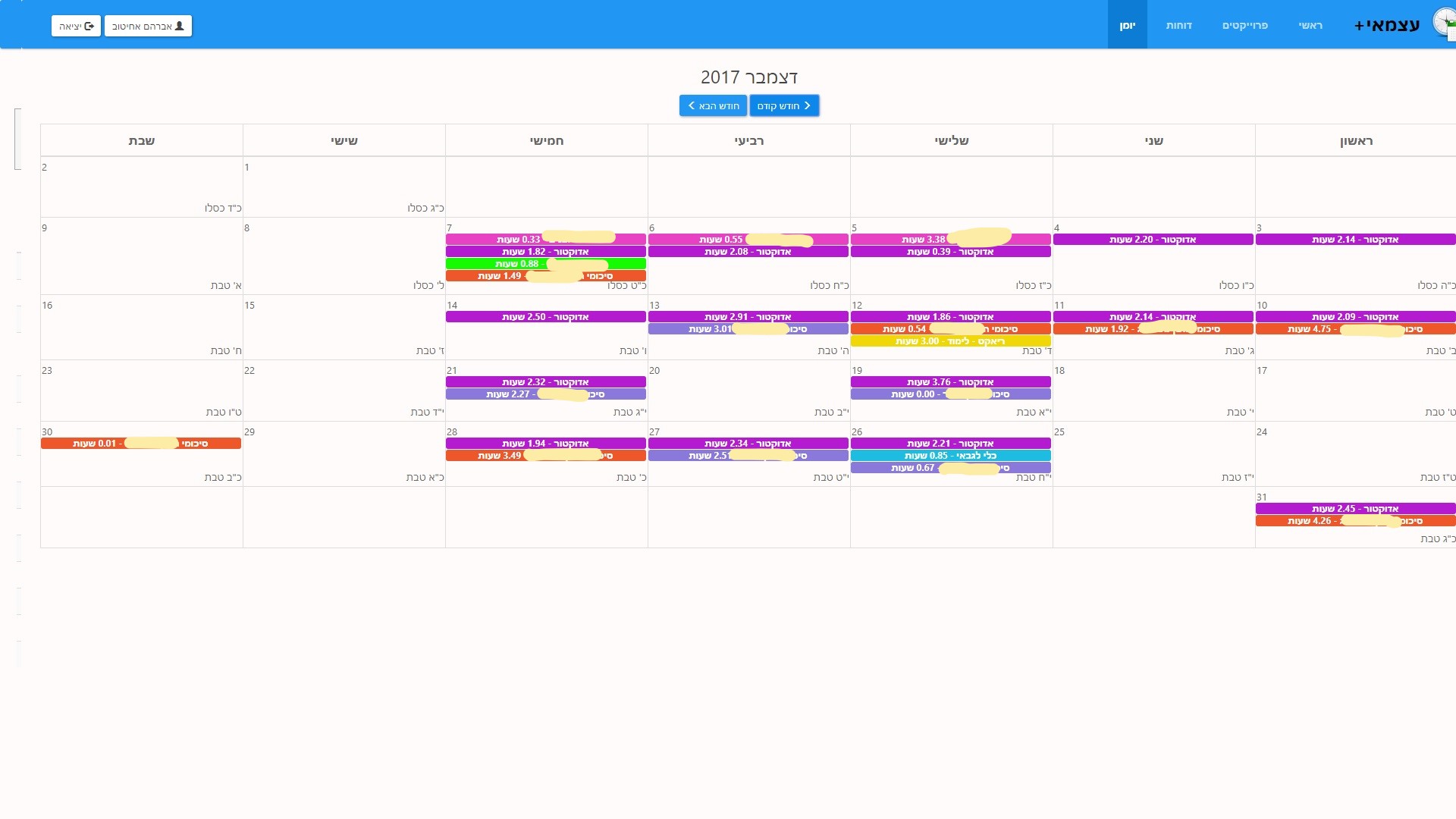
Task: Click the user profile button אברהם אחיטוב
Action: point(148,26)
